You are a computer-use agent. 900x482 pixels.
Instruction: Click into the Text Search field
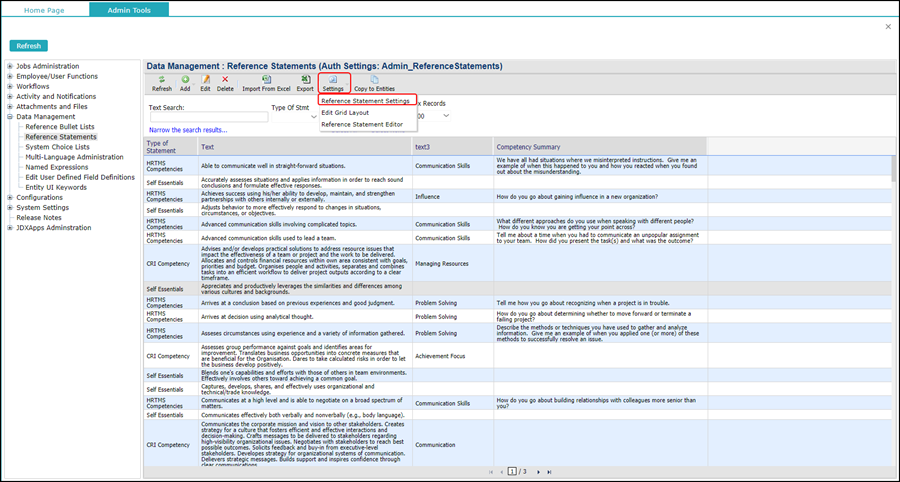pyautogui.click(x=208, y=117)
